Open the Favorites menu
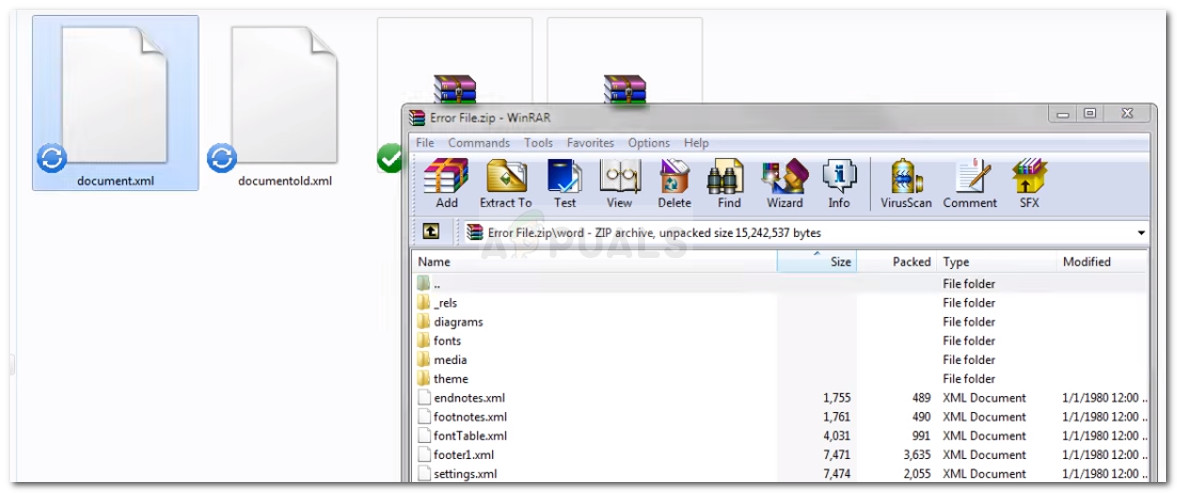Viewport: 1177px width, 493px height. 590,143
